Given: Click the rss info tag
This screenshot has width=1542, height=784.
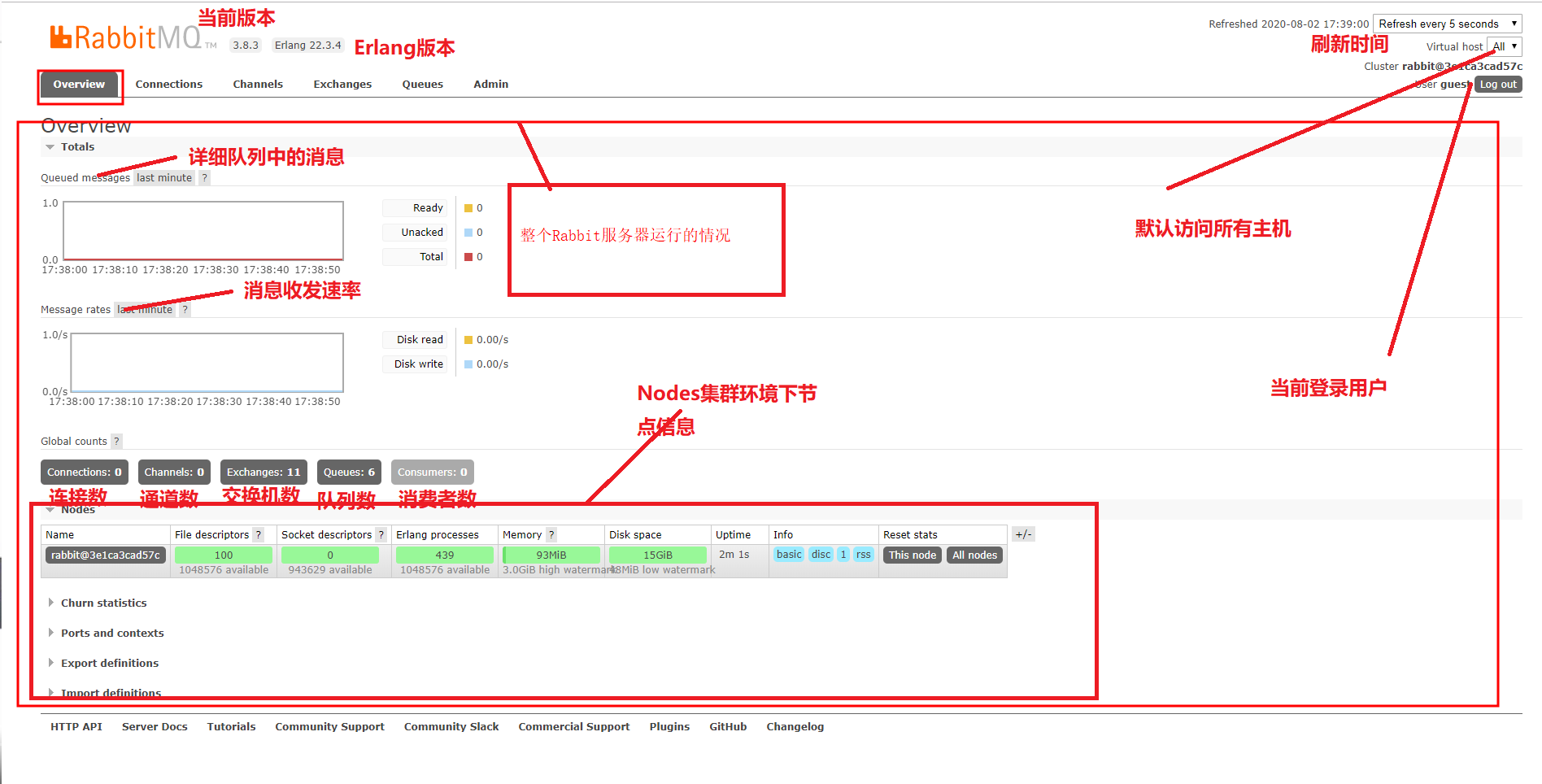Looking at the screenshot, I should click(x=864, y=555).
